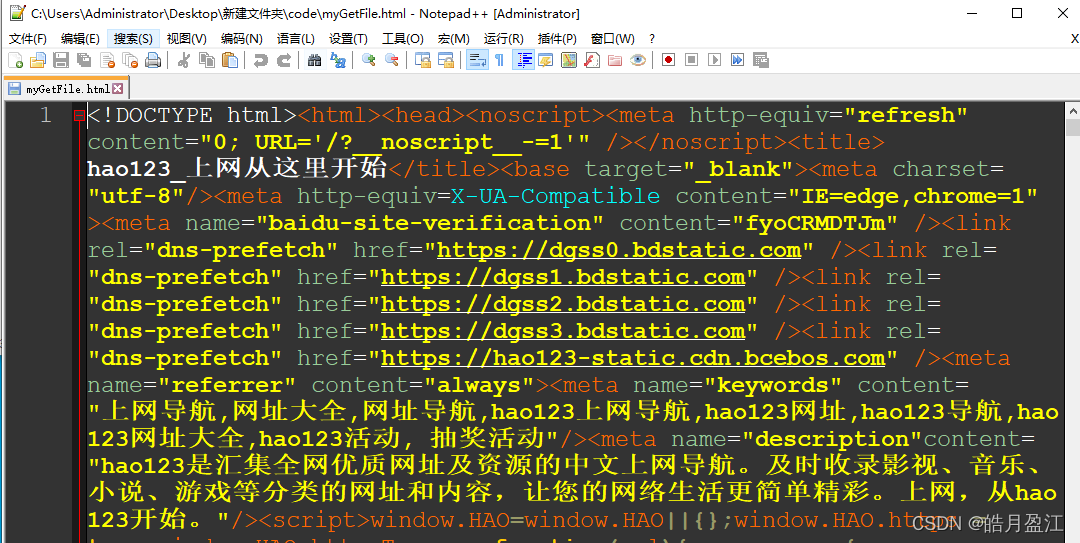Place cursor on "baidu-site-verification" text
1080x543 pixels.
(x=430, y=223)
